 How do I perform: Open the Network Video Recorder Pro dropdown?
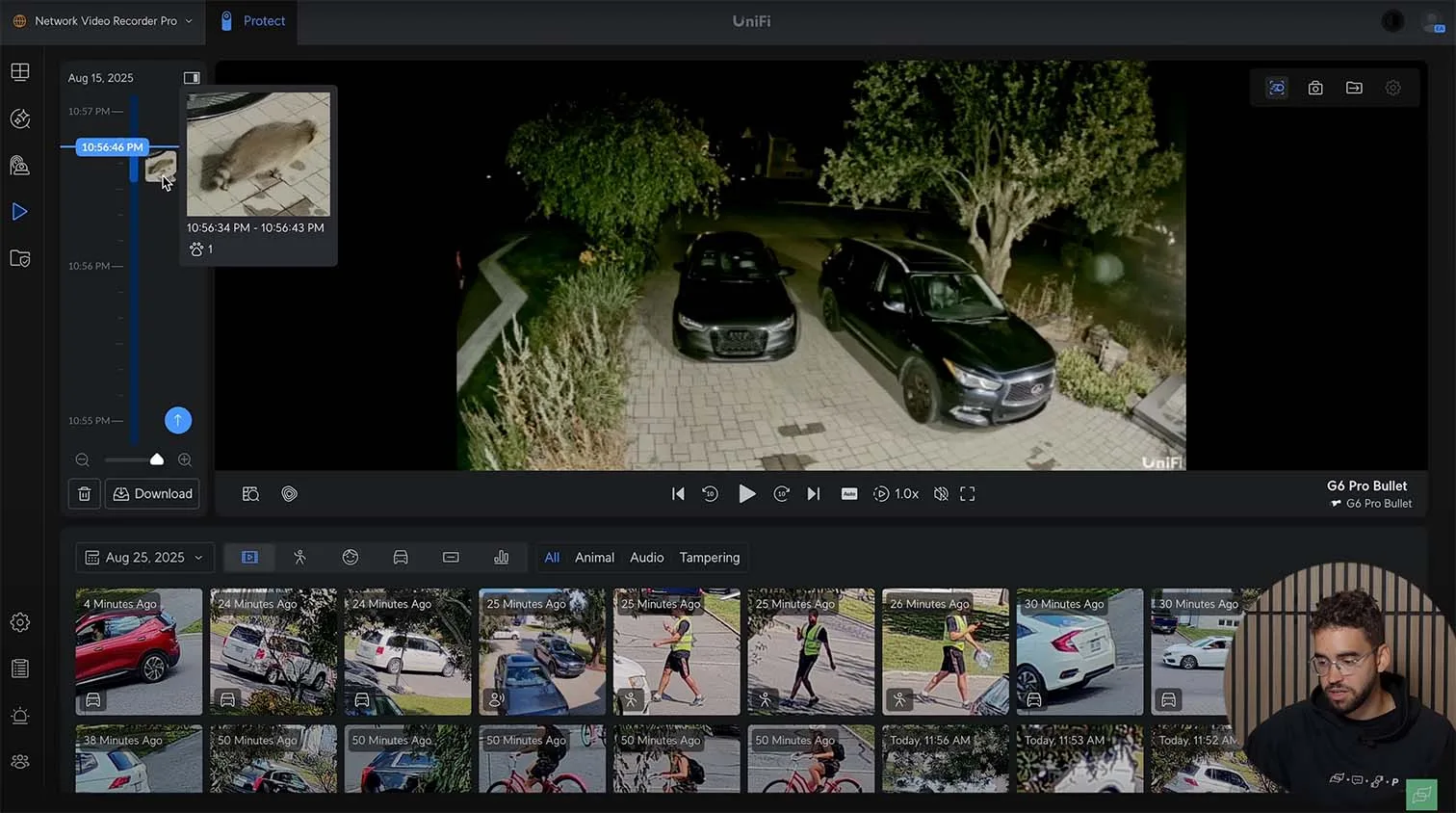coord(103,21)
